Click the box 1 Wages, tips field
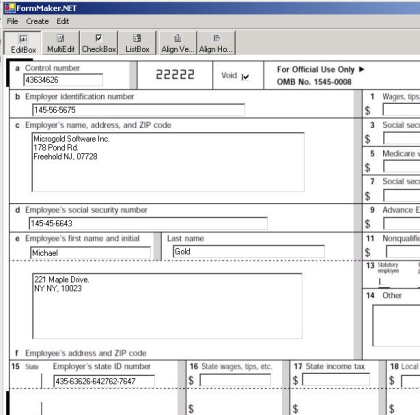 click(401, 110)
